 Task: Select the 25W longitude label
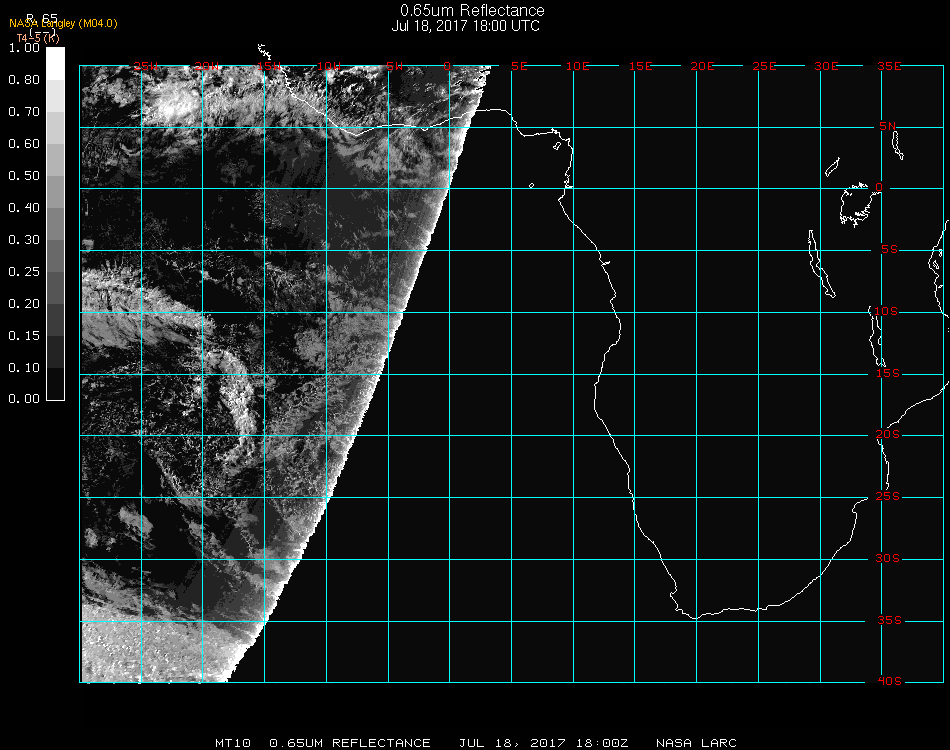coord(147,67)
